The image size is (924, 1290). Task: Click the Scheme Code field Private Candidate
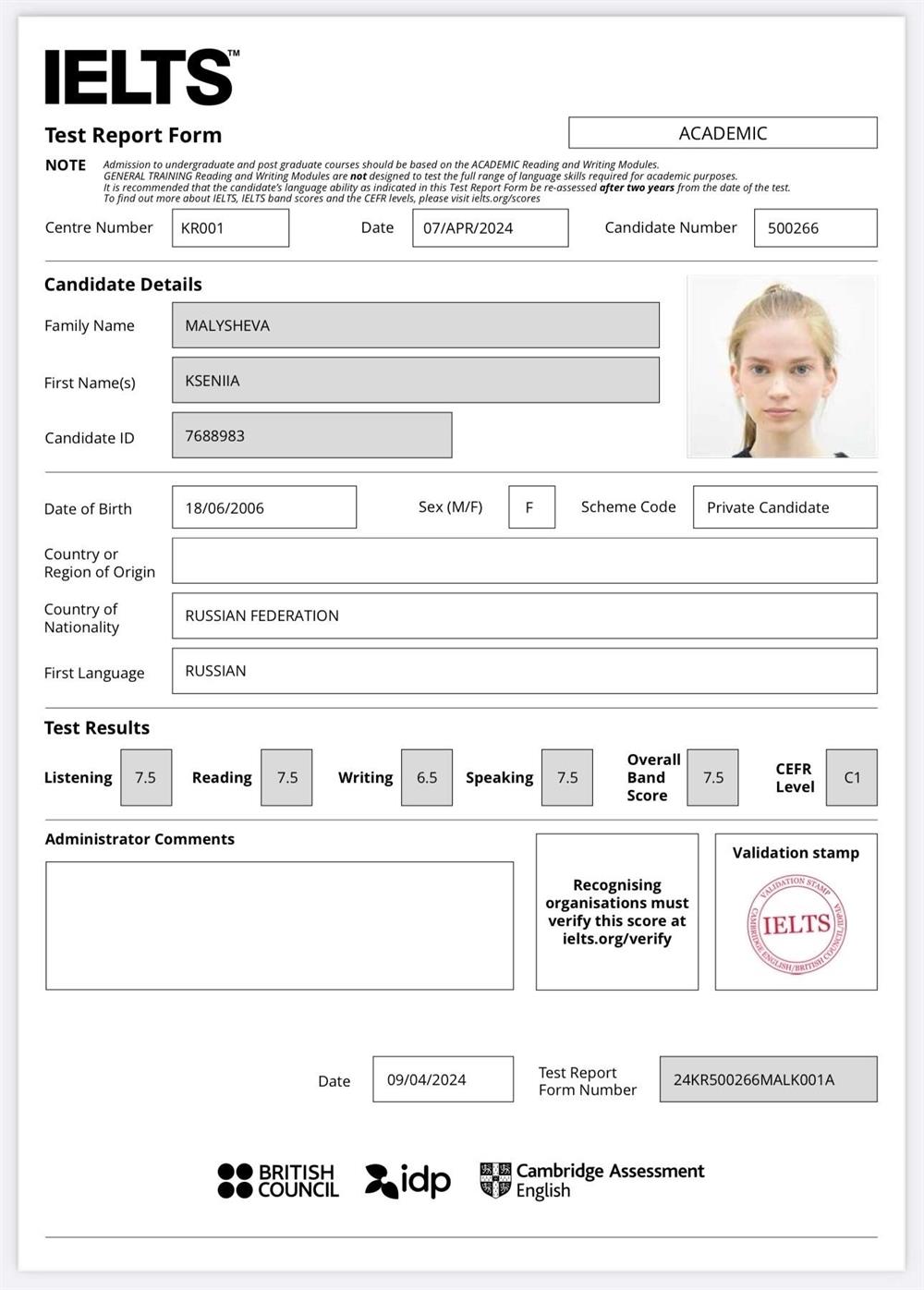[785, 507]
